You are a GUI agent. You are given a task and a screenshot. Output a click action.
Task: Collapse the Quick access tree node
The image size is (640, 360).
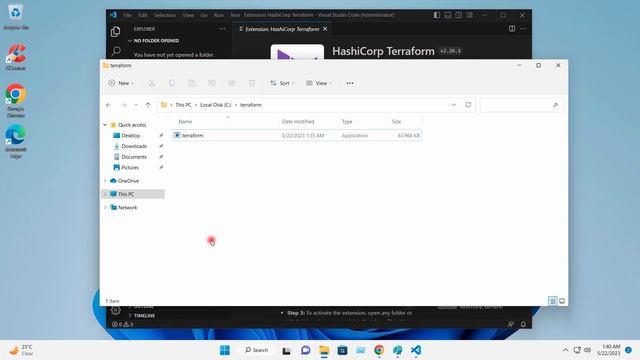[105, 125]
